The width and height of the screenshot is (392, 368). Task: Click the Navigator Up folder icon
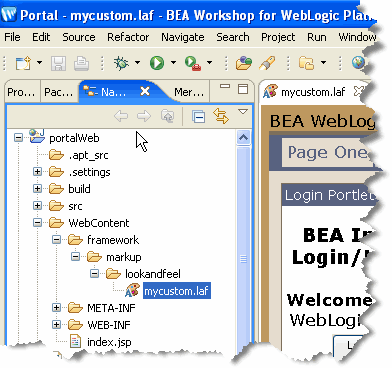[167, 116]
